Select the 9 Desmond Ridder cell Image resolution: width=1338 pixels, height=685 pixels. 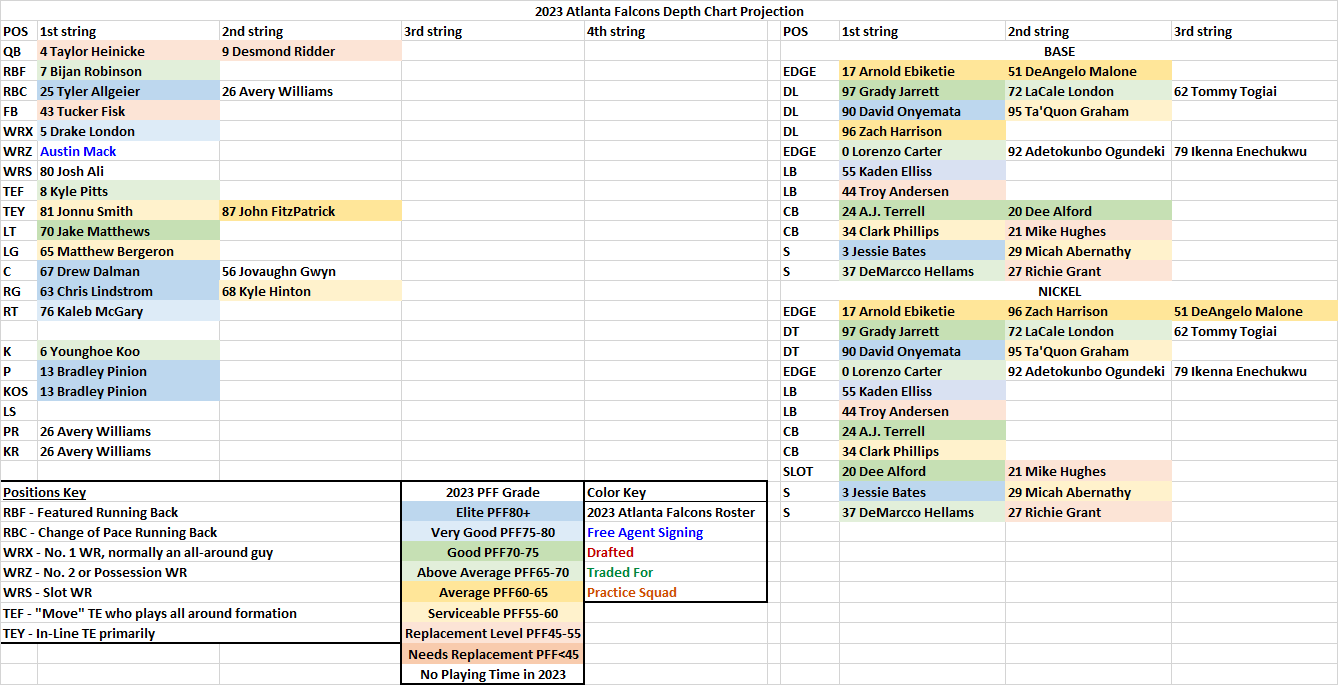310,51
